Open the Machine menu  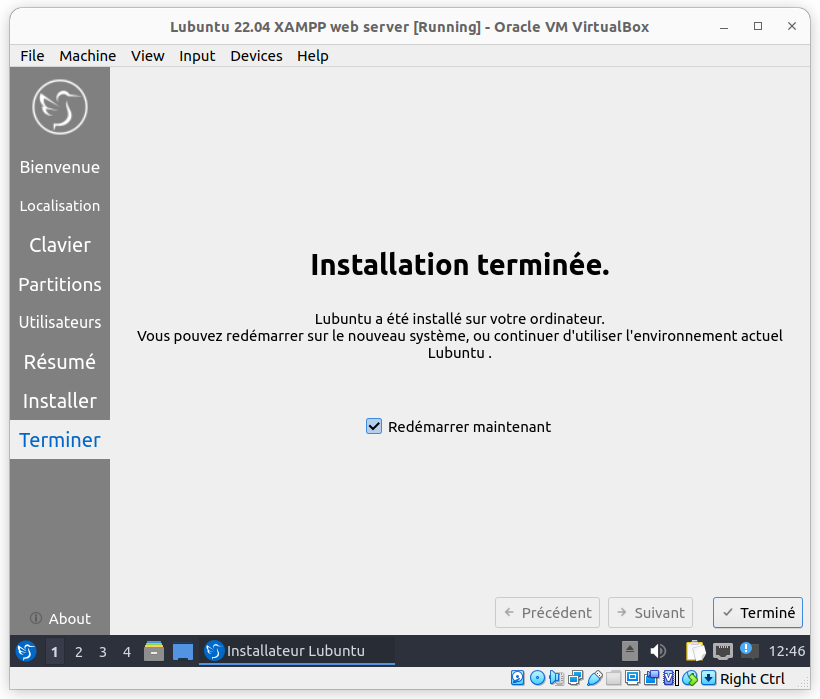pyautogui.click(x=87, y=56)
